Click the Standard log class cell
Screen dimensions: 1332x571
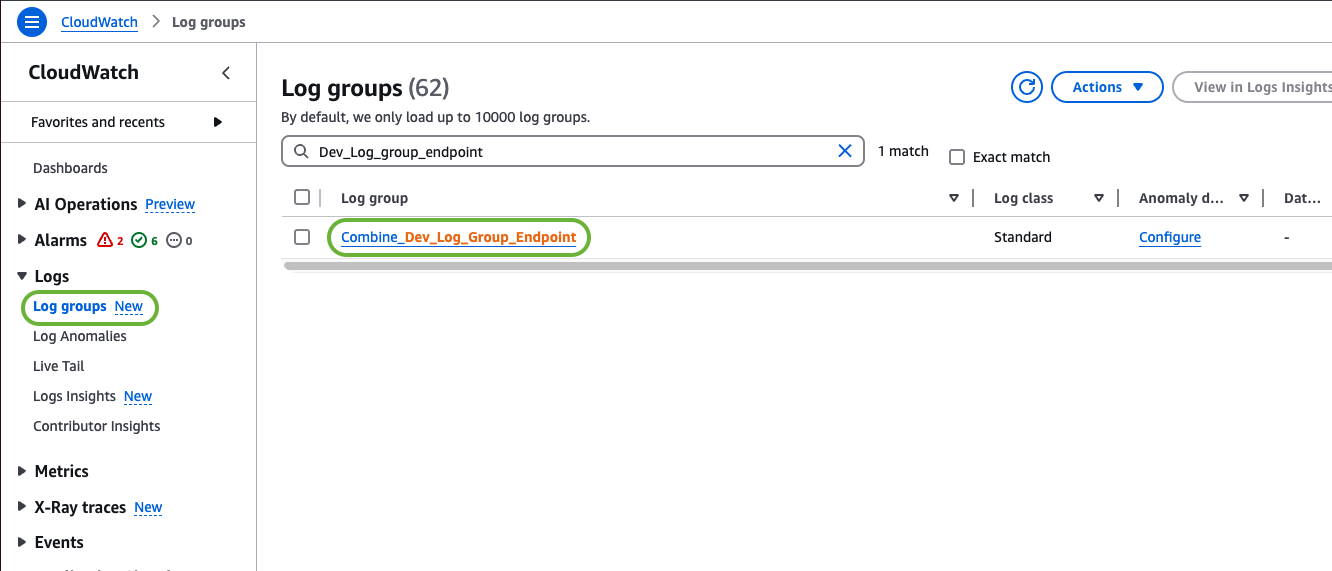pos(1023,237)
